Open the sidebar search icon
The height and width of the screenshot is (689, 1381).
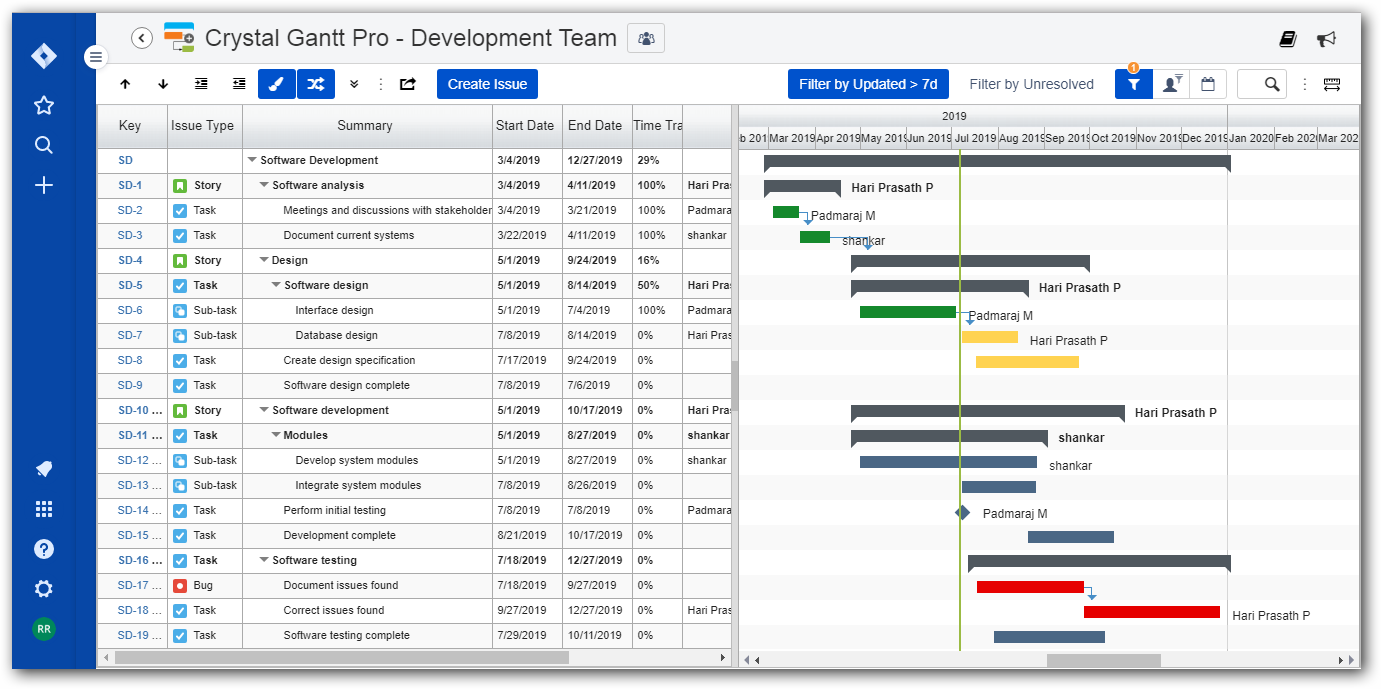pyautogui.click(x=44, y=145)
